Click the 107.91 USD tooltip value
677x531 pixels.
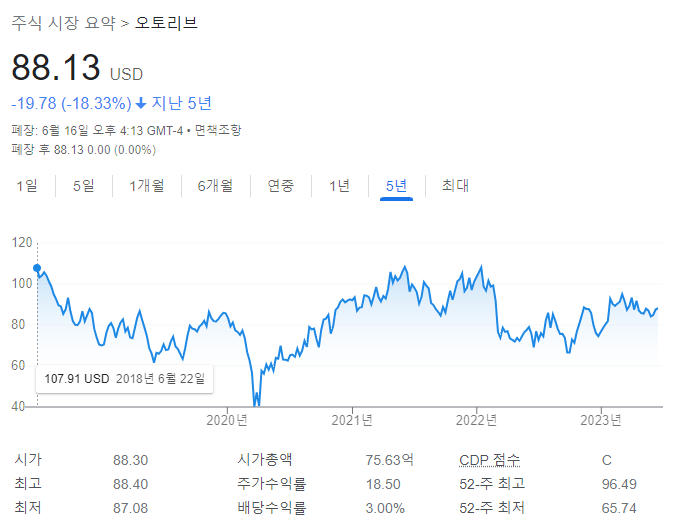coord(77,379)
